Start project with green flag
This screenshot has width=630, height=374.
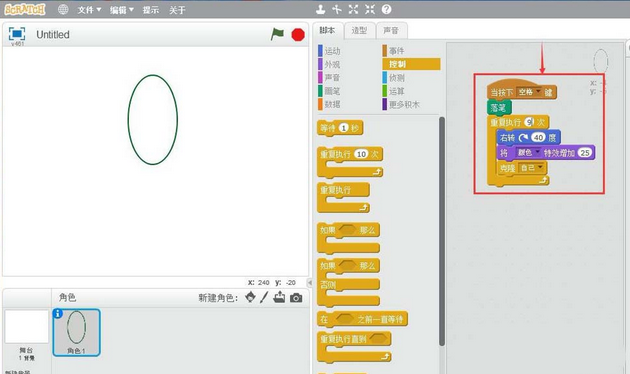(x=277, y=34)
